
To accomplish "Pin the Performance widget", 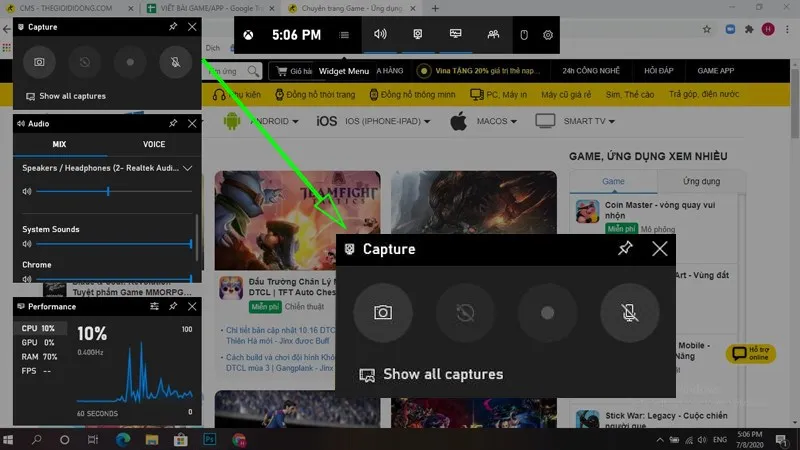I will pyautogui.click(x=173, y=306).
